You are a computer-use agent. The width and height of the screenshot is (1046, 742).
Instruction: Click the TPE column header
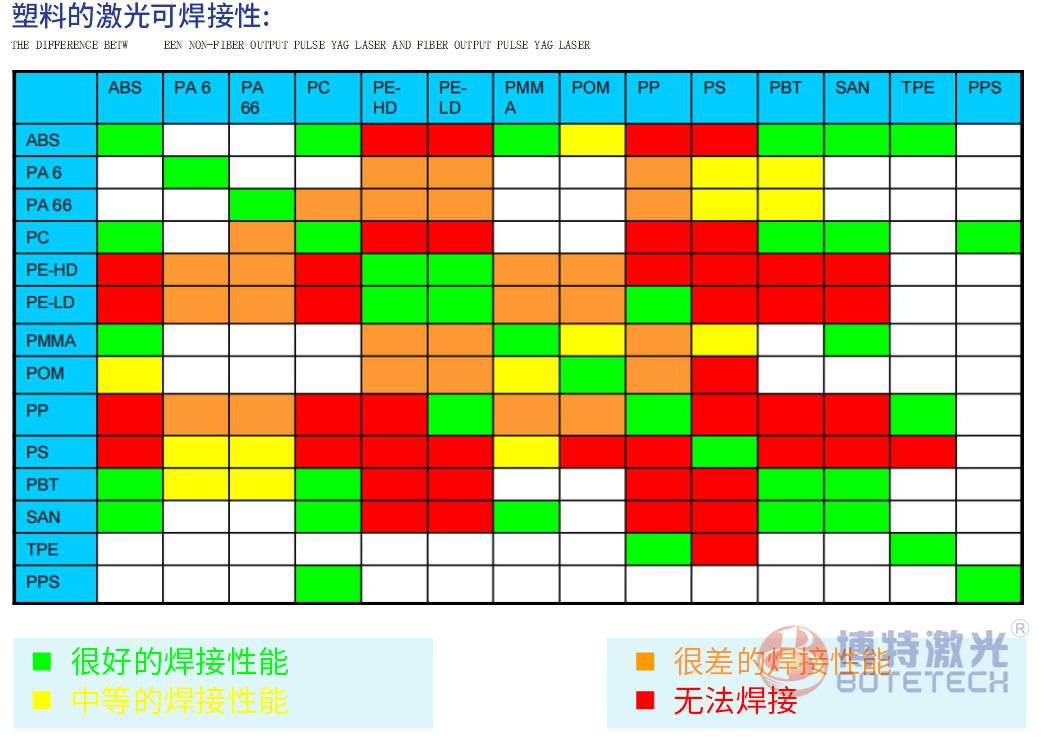(923, 98)
